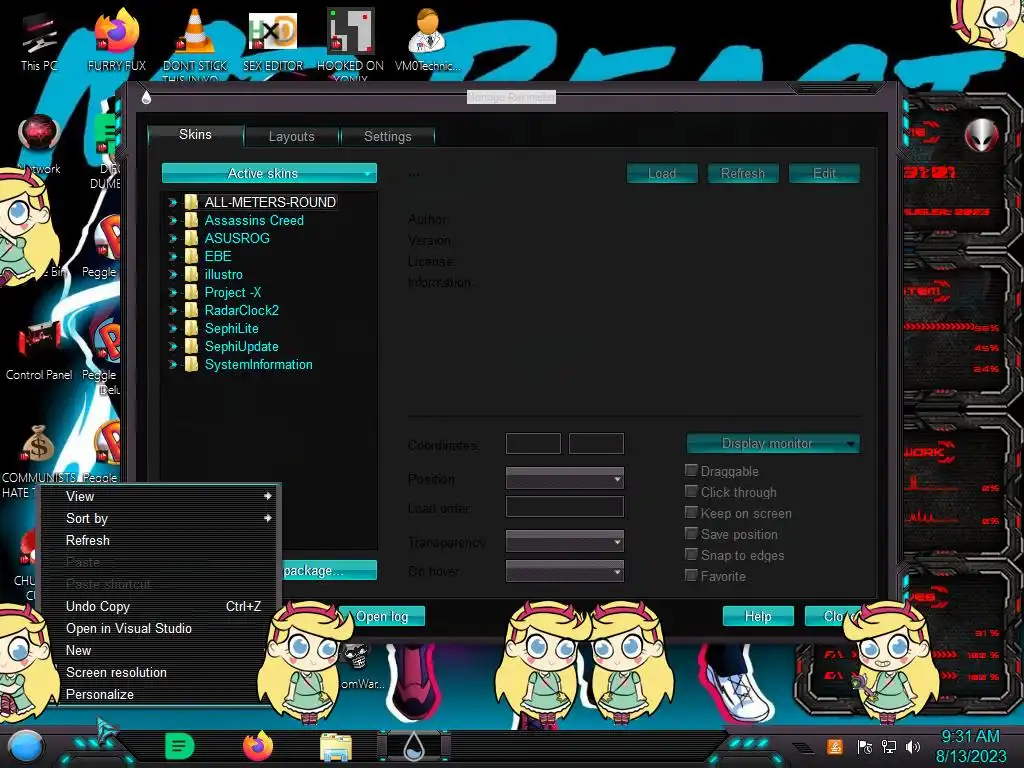Click the Edit button

824,173
